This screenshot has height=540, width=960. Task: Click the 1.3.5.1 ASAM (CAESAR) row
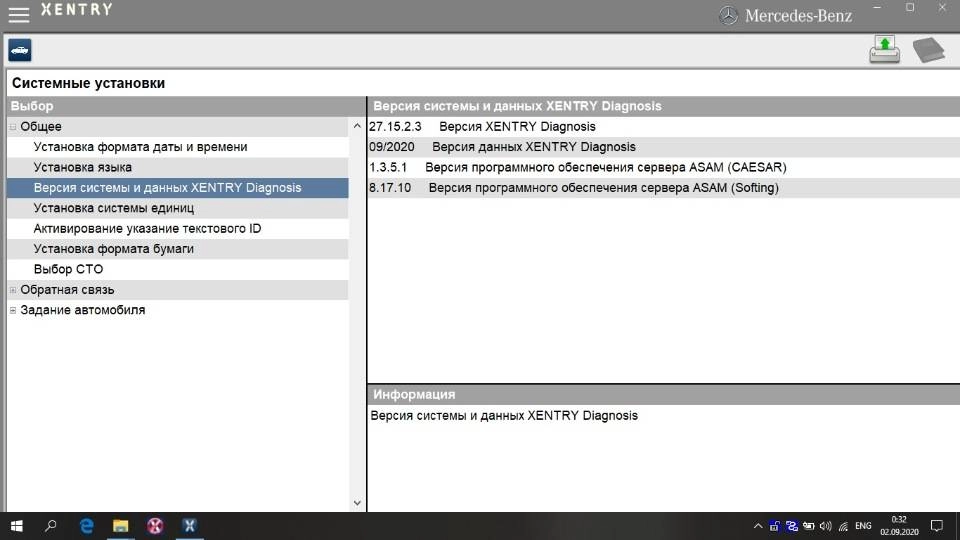click(664, 167)
